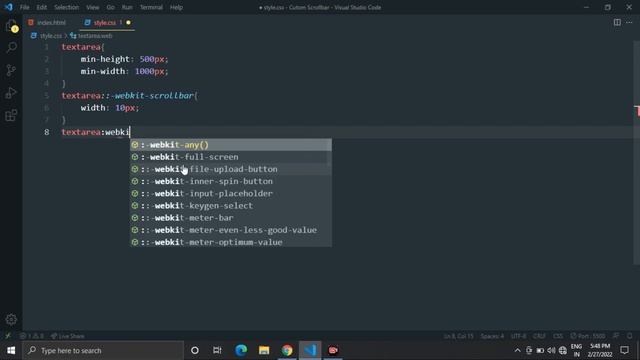
Task: Open Task View on taskbar
Action: (x=217, y=350)
